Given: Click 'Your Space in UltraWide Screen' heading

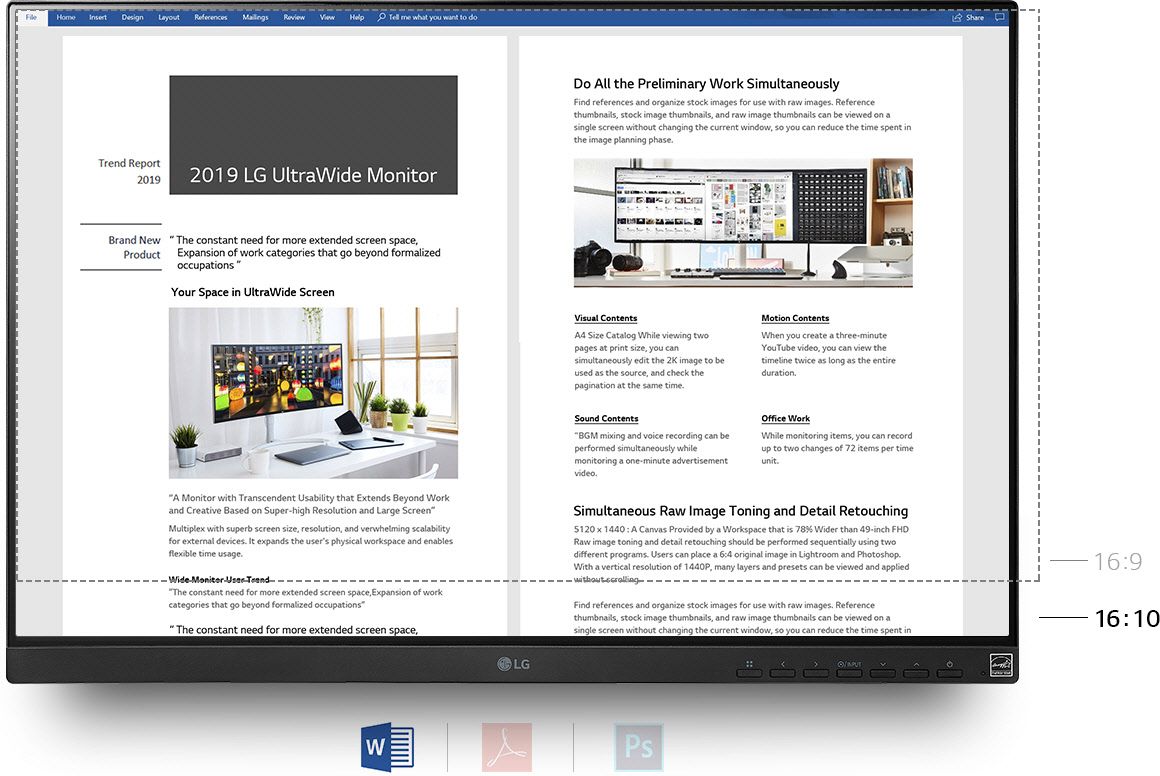Looking at the screenshot, I should [x=252, y=292].
